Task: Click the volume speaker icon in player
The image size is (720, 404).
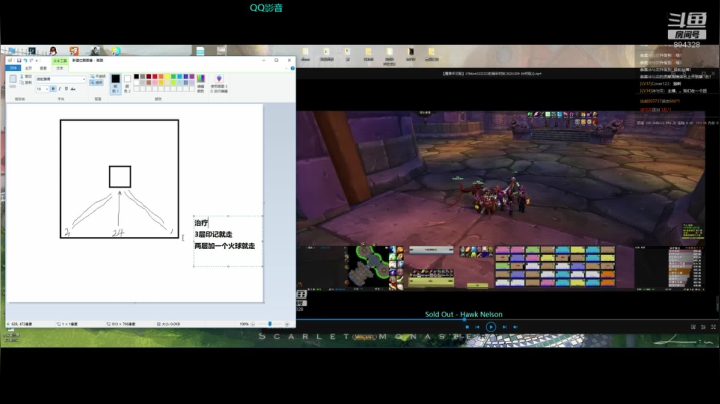Action: coord(515,327)
